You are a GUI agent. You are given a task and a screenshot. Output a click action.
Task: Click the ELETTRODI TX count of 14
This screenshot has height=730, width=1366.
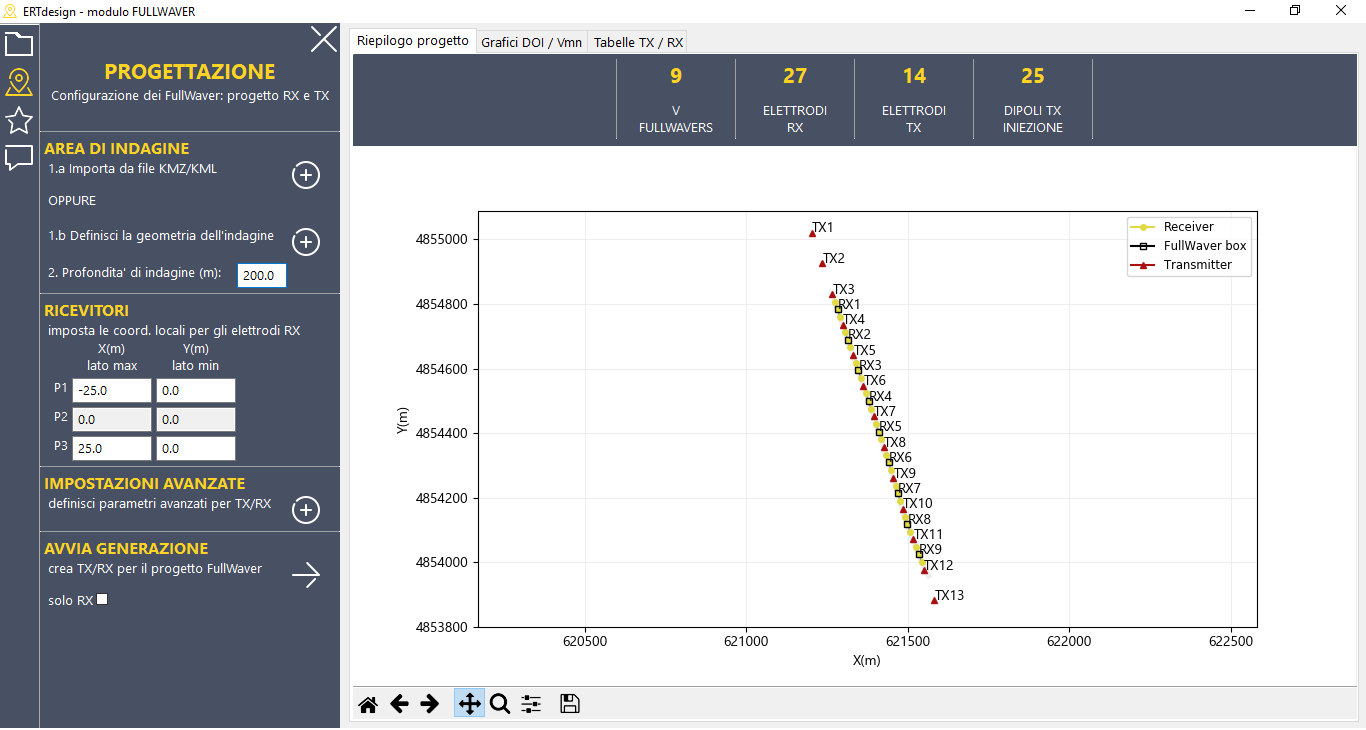914,76
